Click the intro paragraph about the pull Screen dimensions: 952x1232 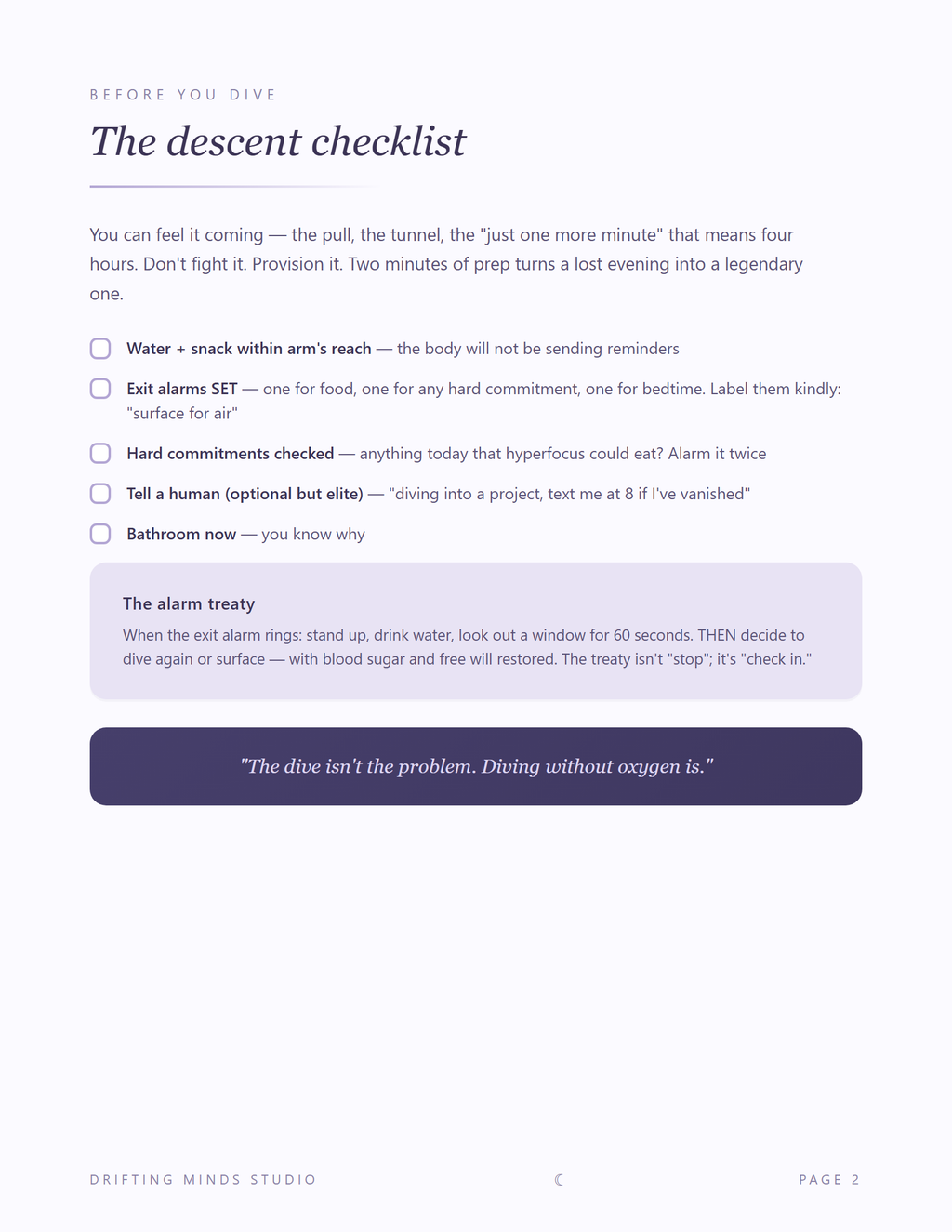pos(446,264)
